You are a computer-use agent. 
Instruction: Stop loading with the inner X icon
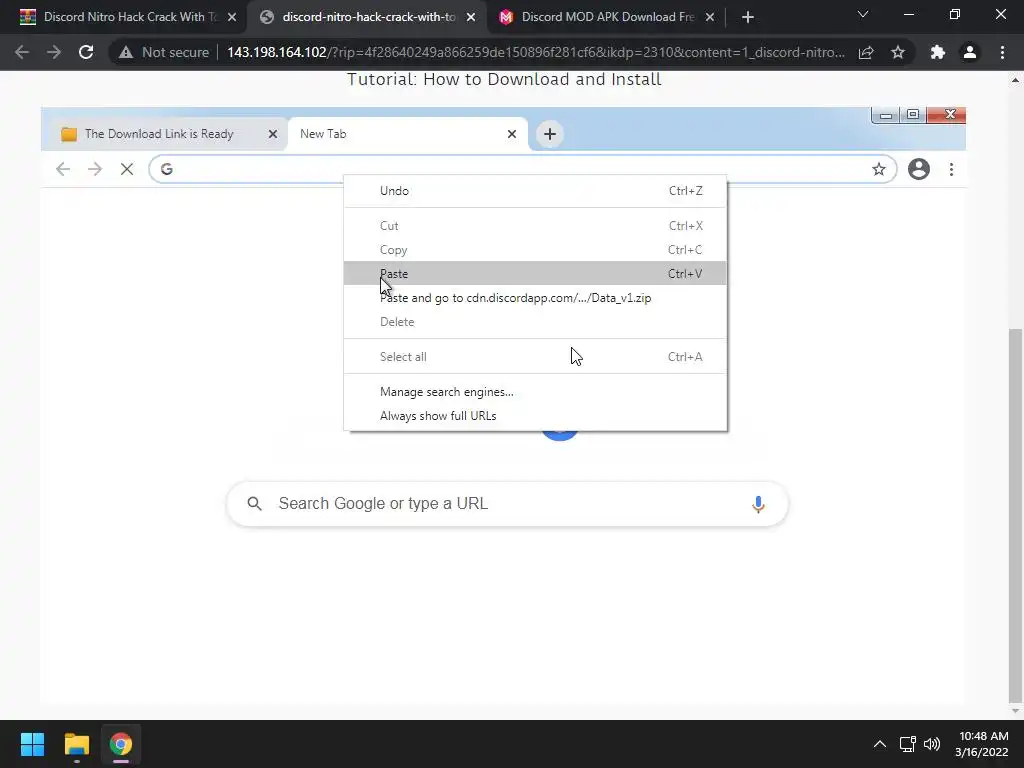[x=127, y=169]
